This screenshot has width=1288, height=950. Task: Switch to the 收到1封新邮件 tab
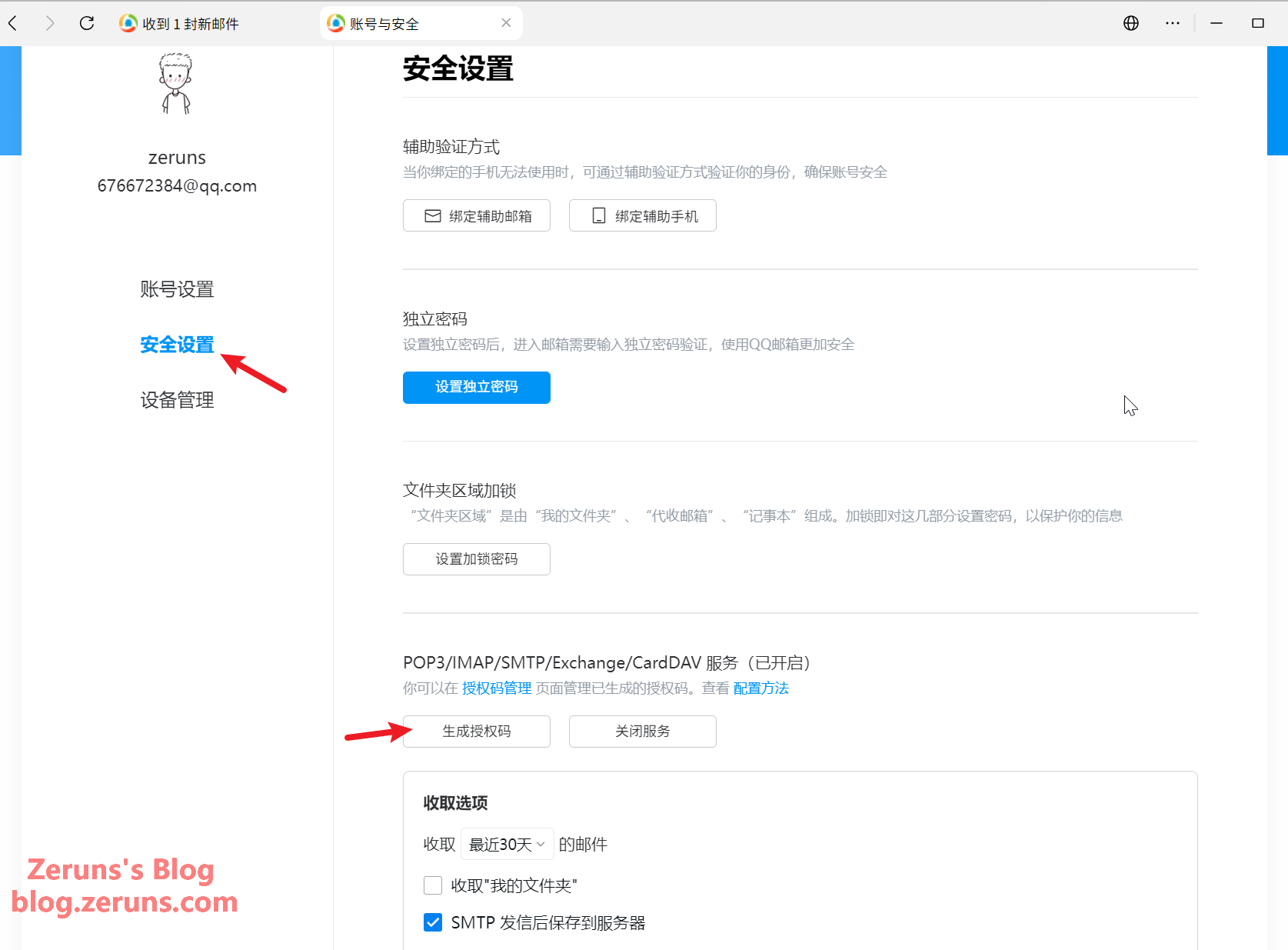click(190, 24)
